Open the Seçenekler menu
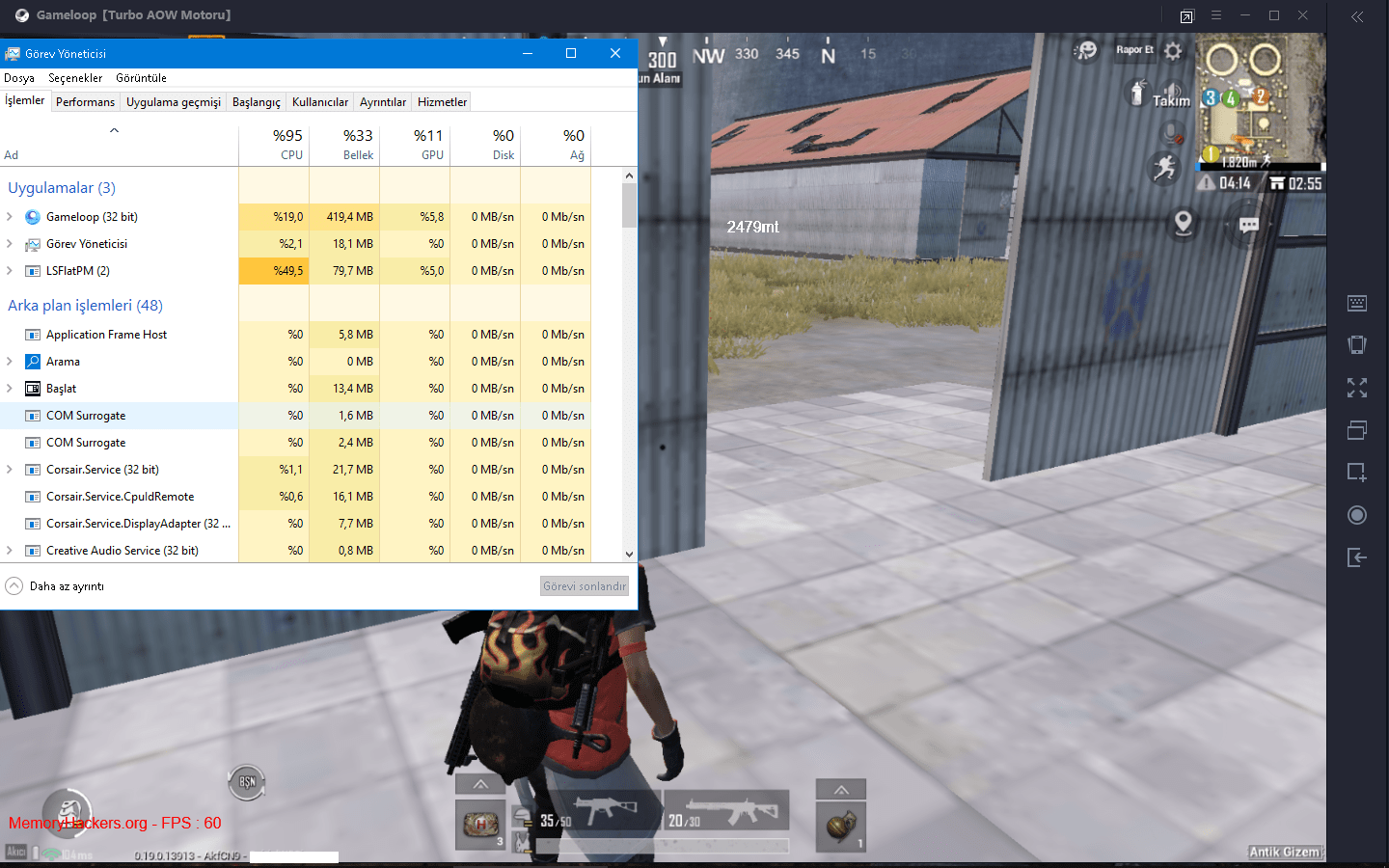The height and width of the screenshot is (868, 1389). (x=75, y=78)
